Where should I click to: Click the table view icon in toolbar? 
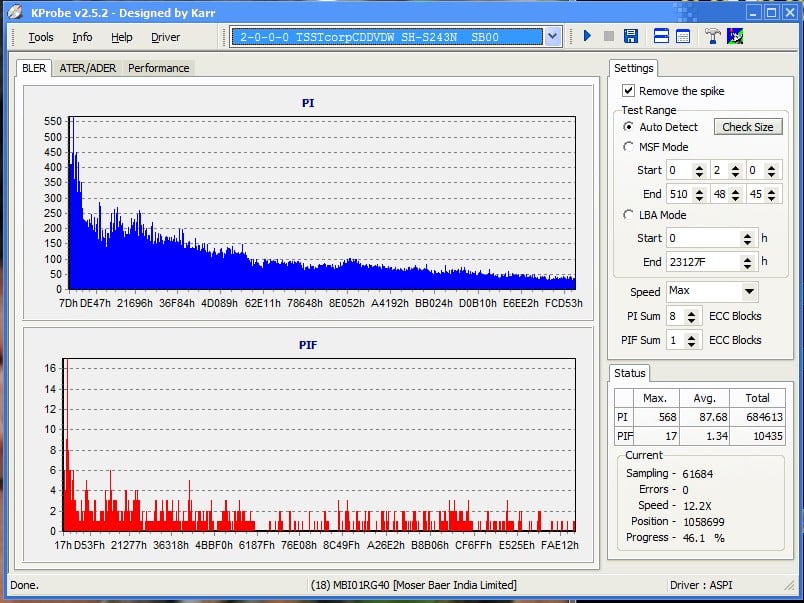(x=683, y=37)
